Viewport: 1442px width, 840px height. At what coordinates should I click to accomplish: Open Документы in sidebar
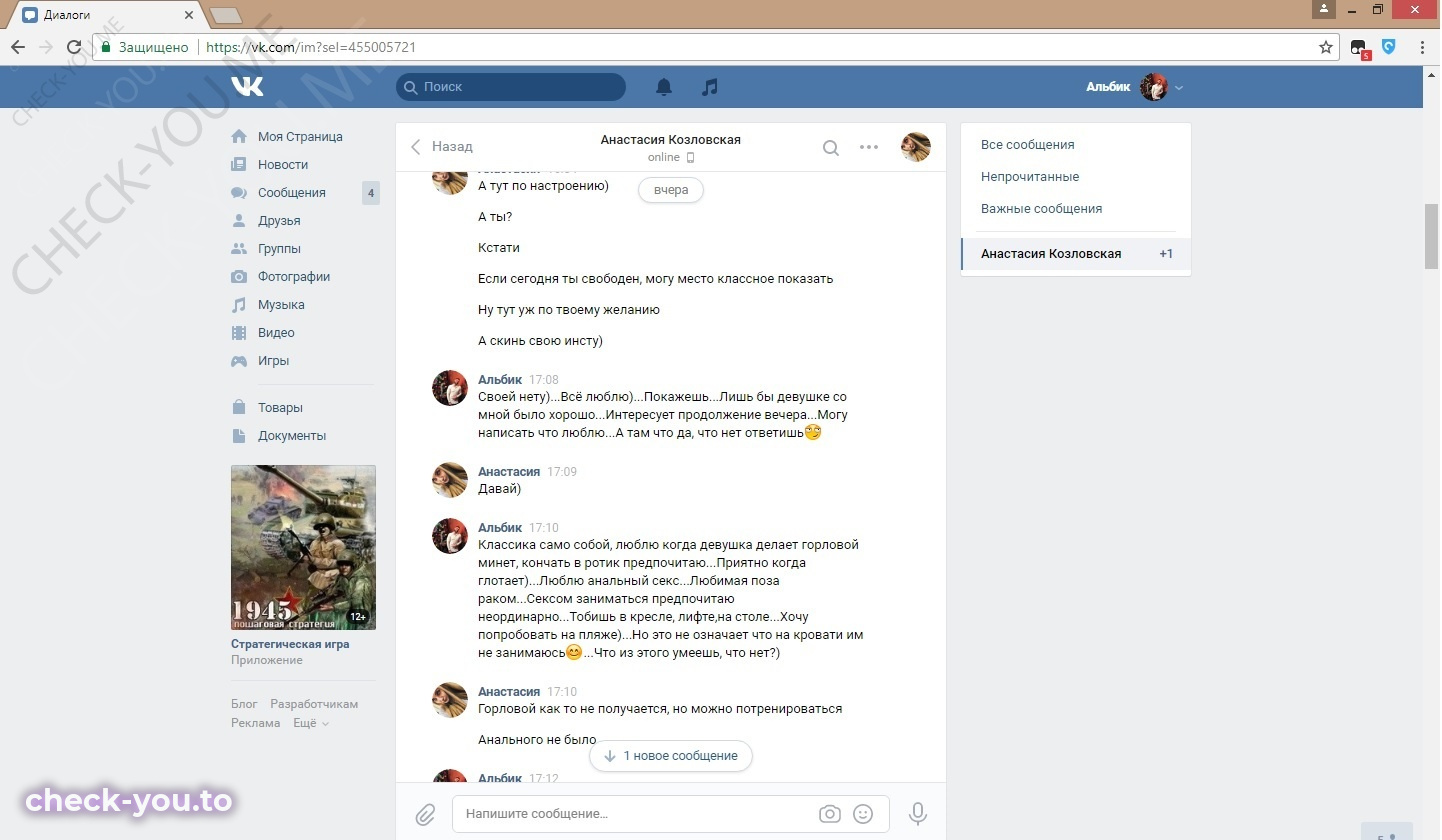(x=292, y=436)
